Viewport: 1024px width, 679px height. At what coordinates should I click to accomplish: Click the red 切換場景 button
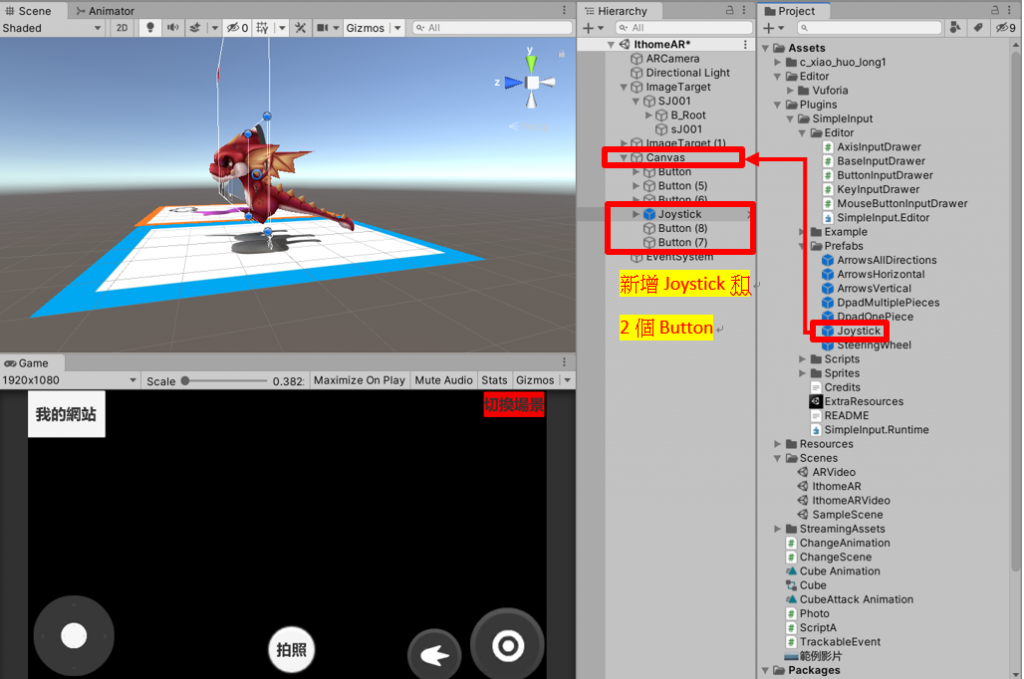(514, 405)
